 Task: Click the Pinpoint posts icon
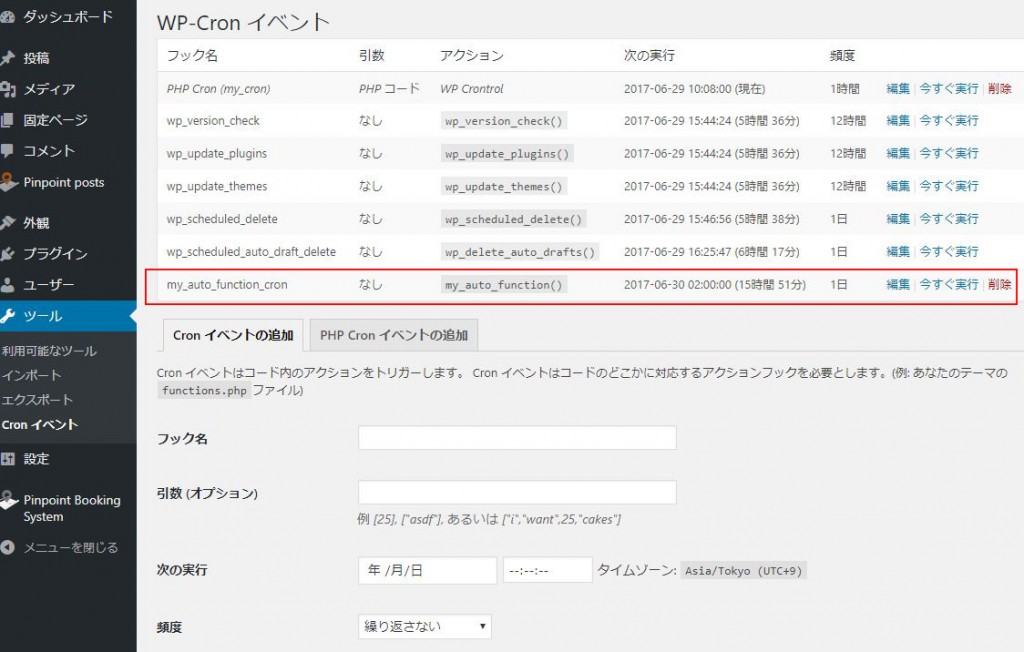[x=8, y=182]
